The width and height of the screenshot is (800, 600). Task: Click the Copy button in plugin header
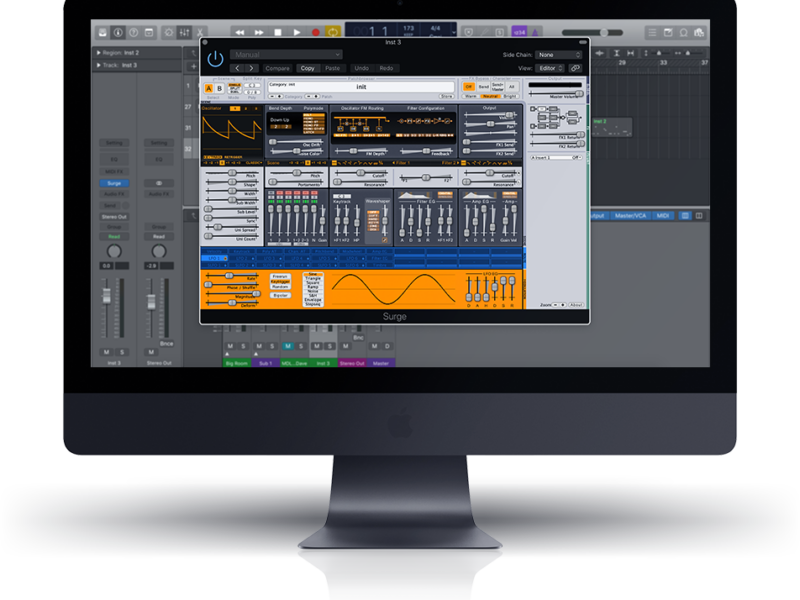click(x=306, y=68)
